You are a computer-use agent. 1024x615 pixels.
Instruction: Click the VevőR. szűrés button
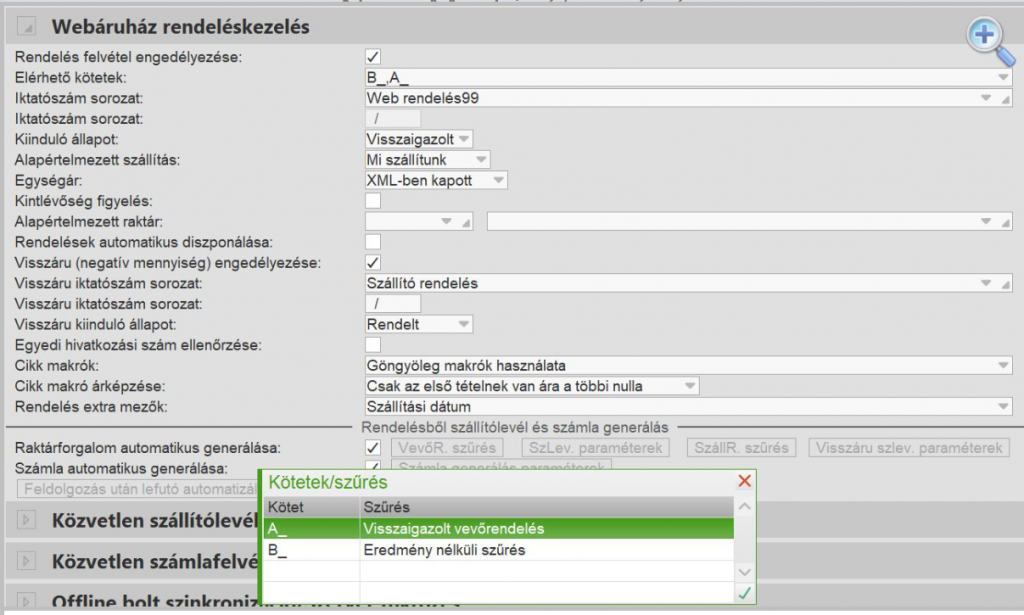446,448
